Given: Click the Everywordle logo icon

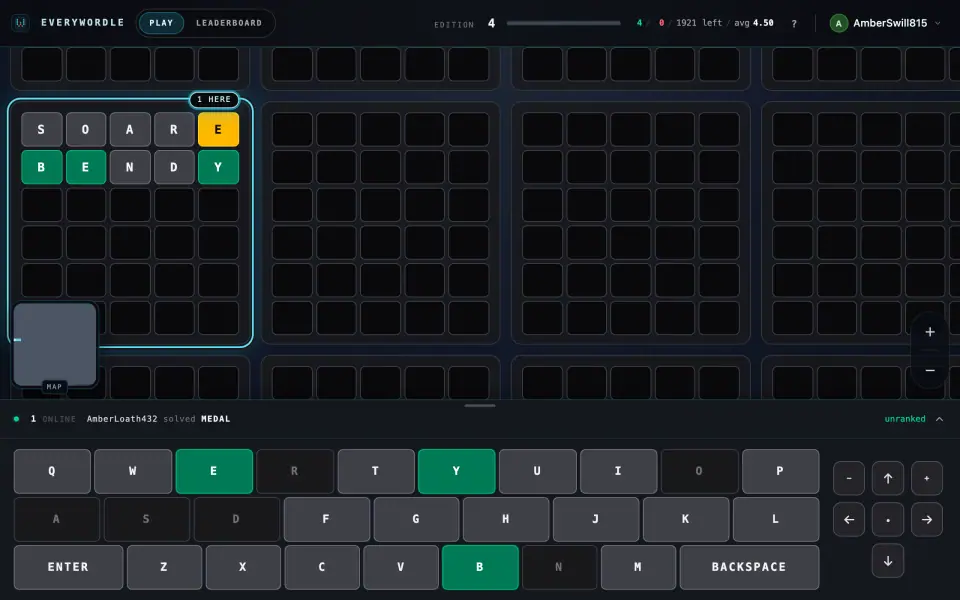Looking at the screenshot, I should pos(21,23).
